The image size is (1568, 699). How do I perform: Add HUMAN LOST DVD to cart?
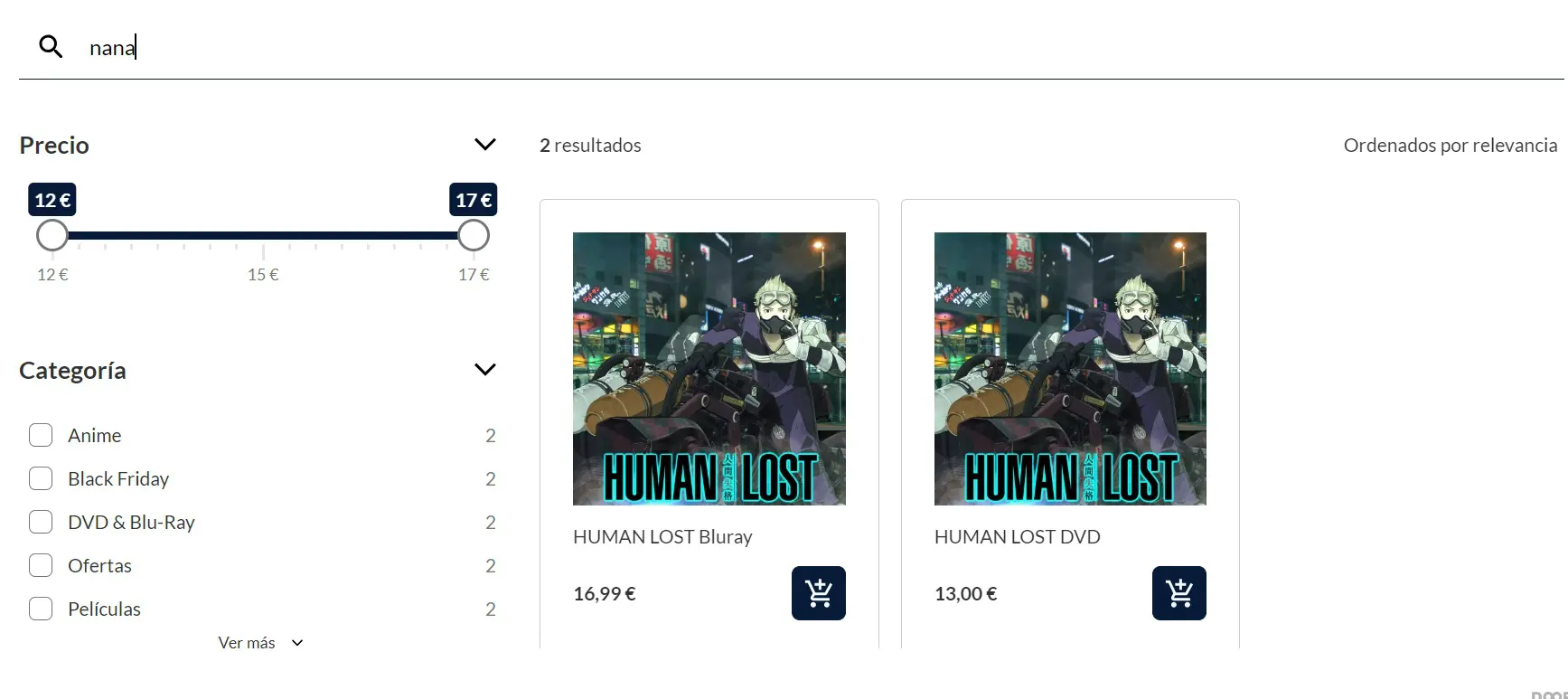(x=1178, y=593)
